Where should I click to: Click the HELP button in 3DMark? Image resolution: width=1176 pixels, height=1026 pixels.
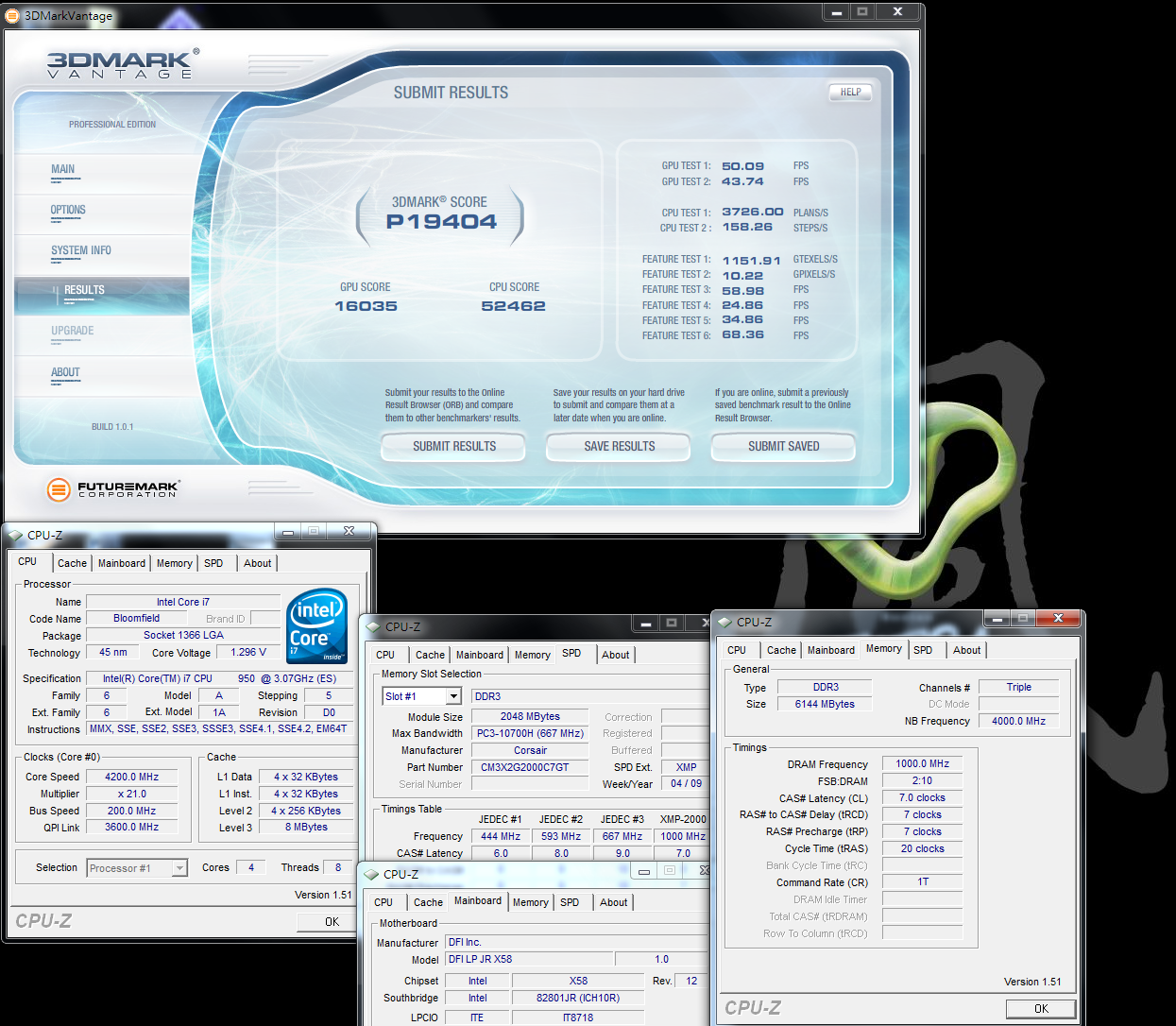850,92
